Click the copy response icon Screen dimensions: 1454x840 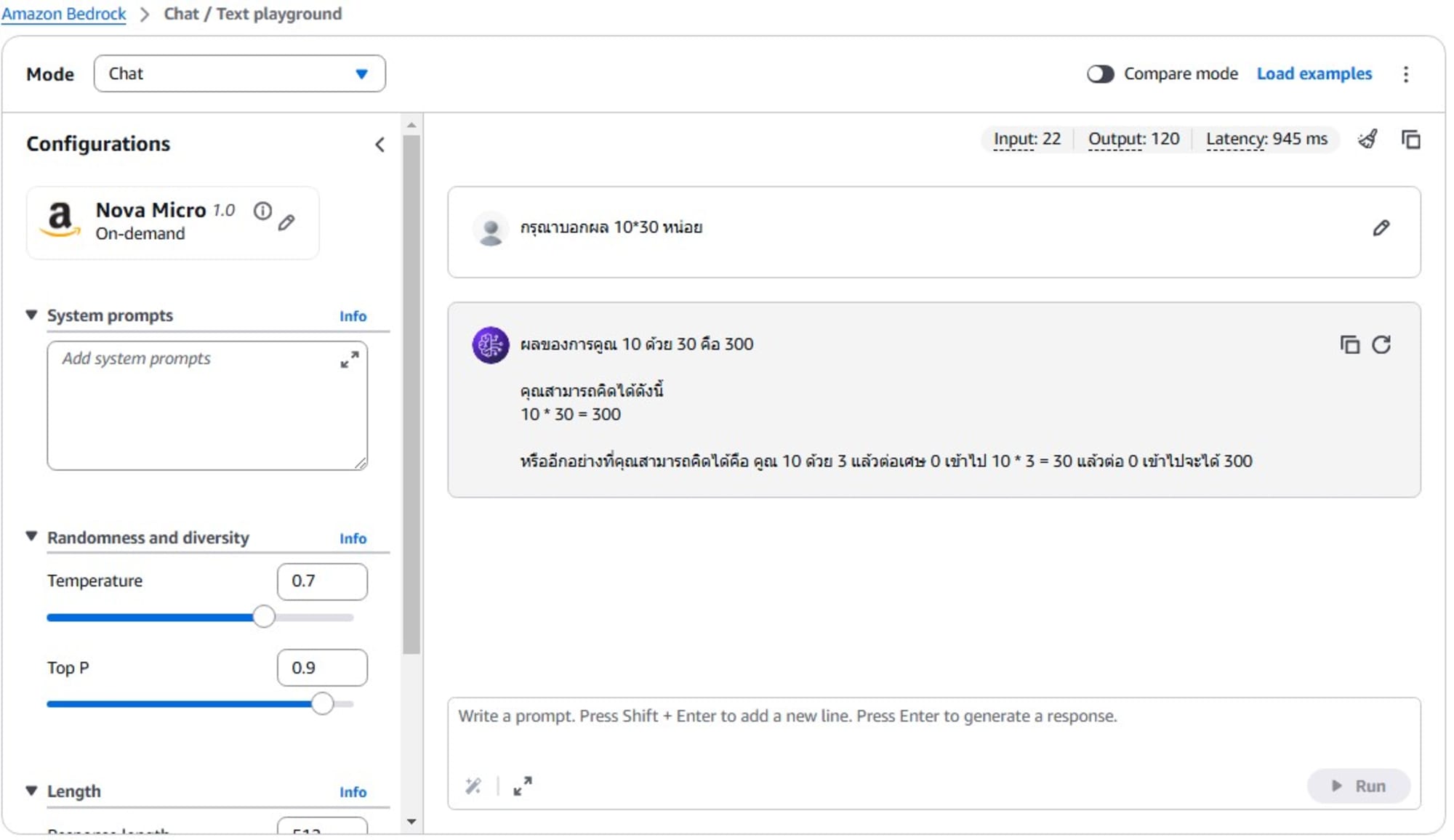1349,345
